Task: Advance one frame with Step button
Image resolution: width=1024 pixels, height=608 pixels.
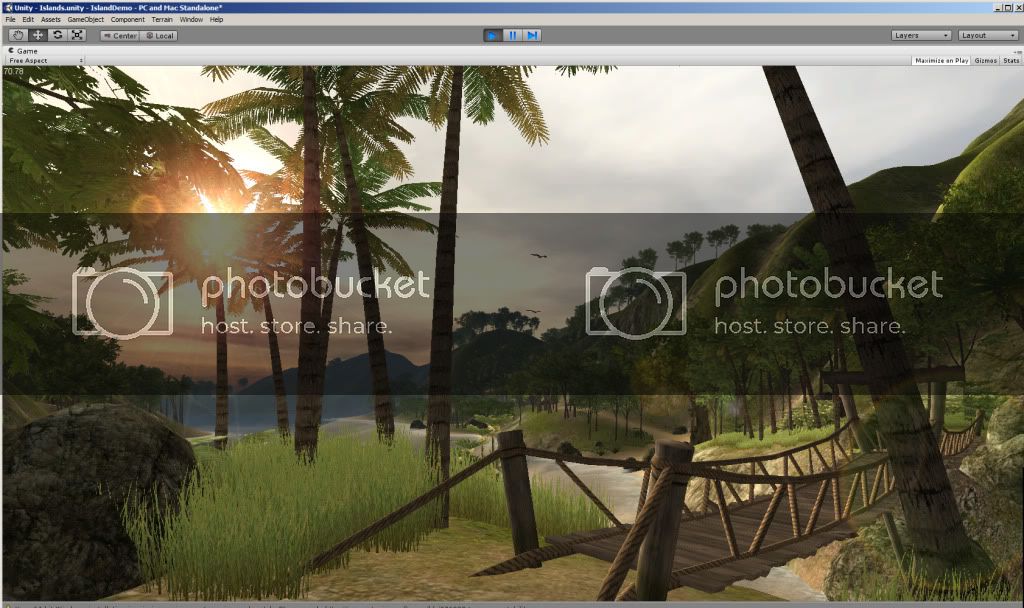Action: (532, 35)
